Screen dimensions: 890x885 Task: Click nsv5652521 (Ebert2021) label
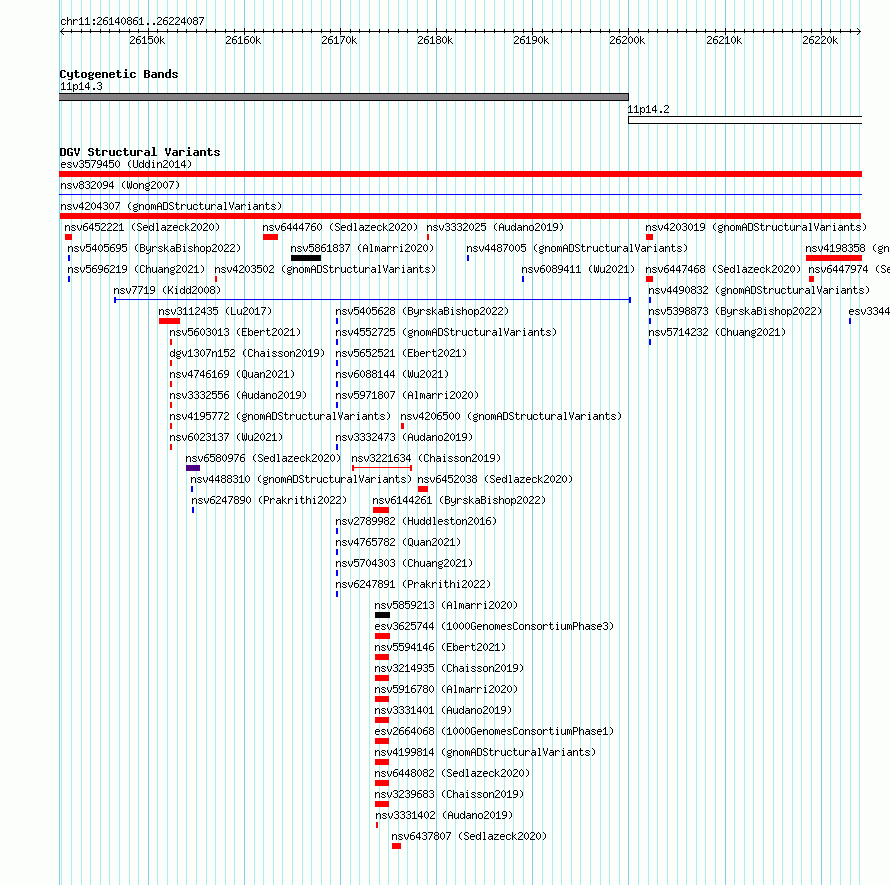[x=401, y=353]
